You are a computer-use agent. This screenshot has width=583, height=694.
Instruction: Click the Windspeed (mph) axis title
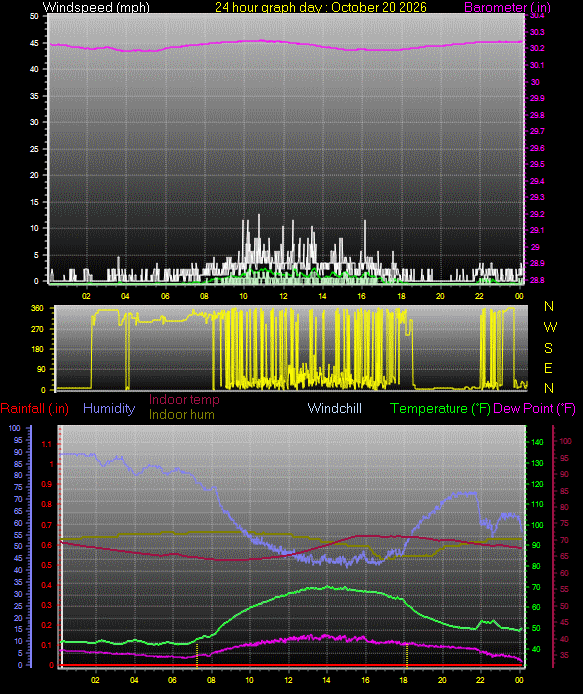click(96, 8)
